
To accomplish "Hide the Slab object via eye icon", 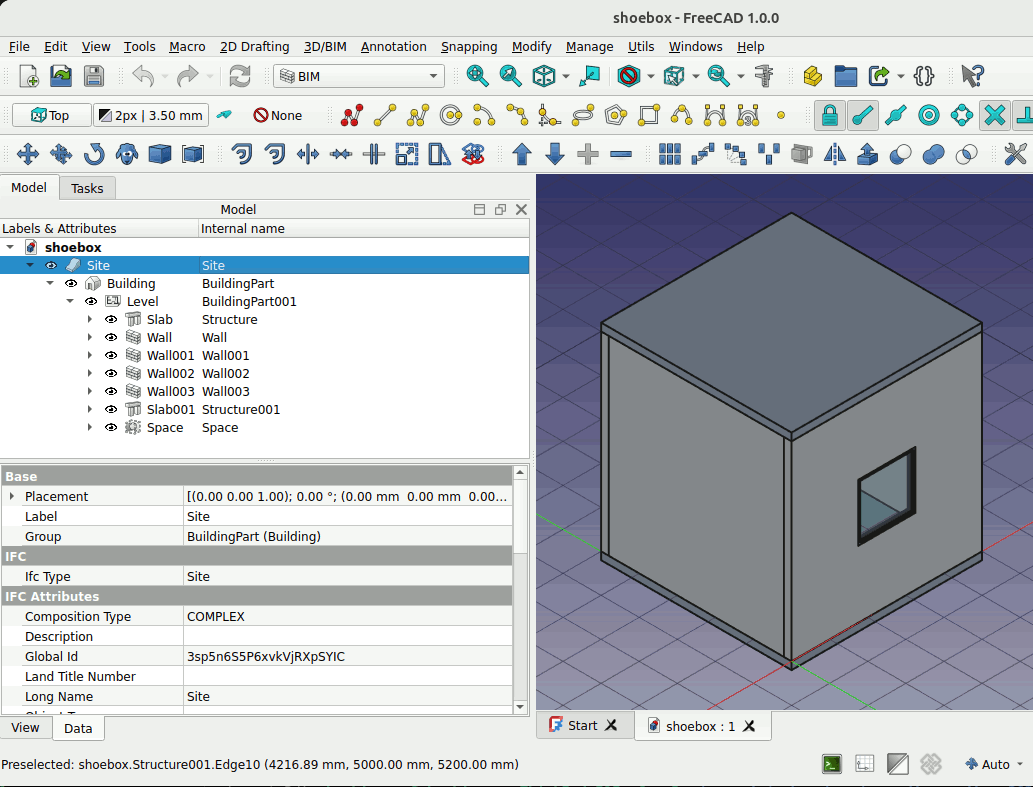I will click(x=111, y=320).
